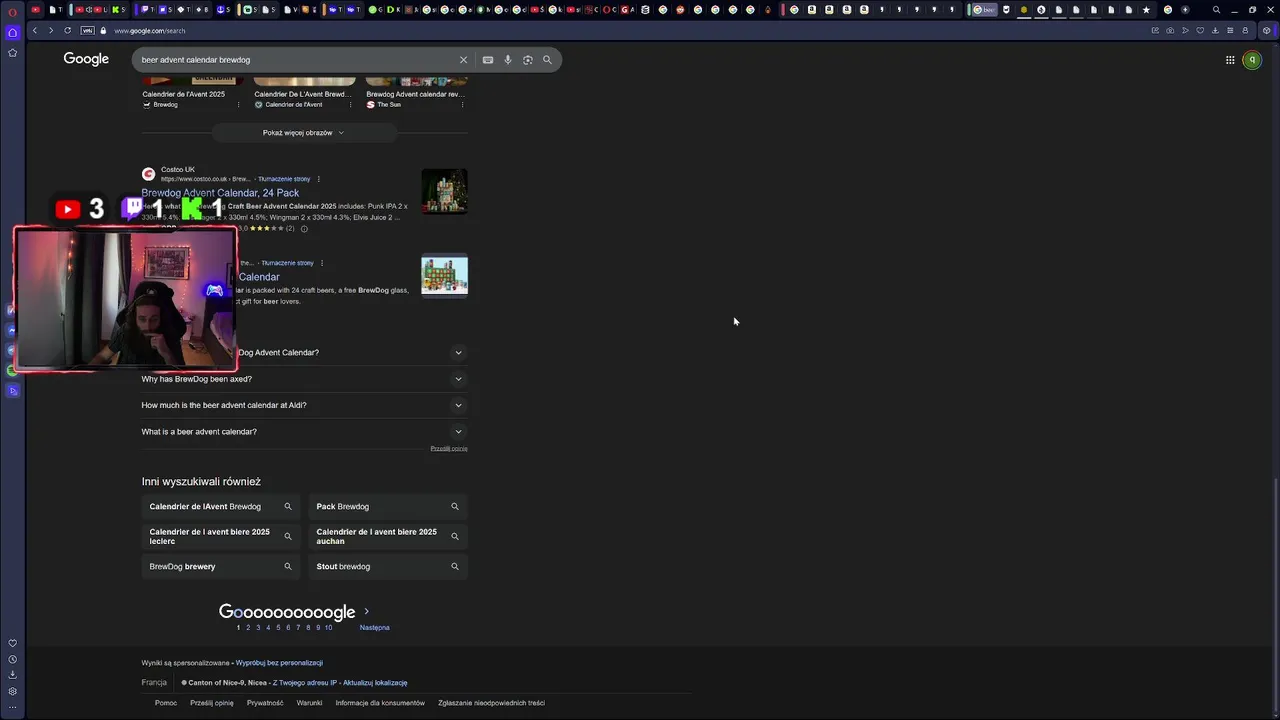Click Aktualizuj lokalizację
The width and height of the screenshot is (1280, 720).
[375, 683]
